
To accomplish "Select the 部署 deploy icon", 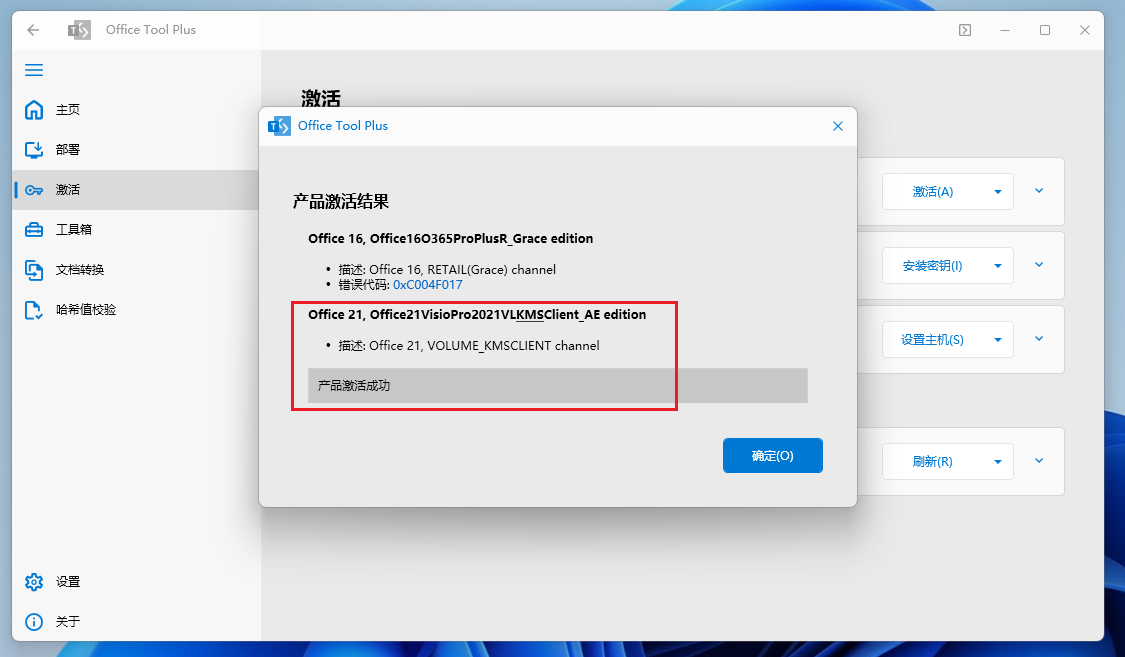I will tap(34, 149).
